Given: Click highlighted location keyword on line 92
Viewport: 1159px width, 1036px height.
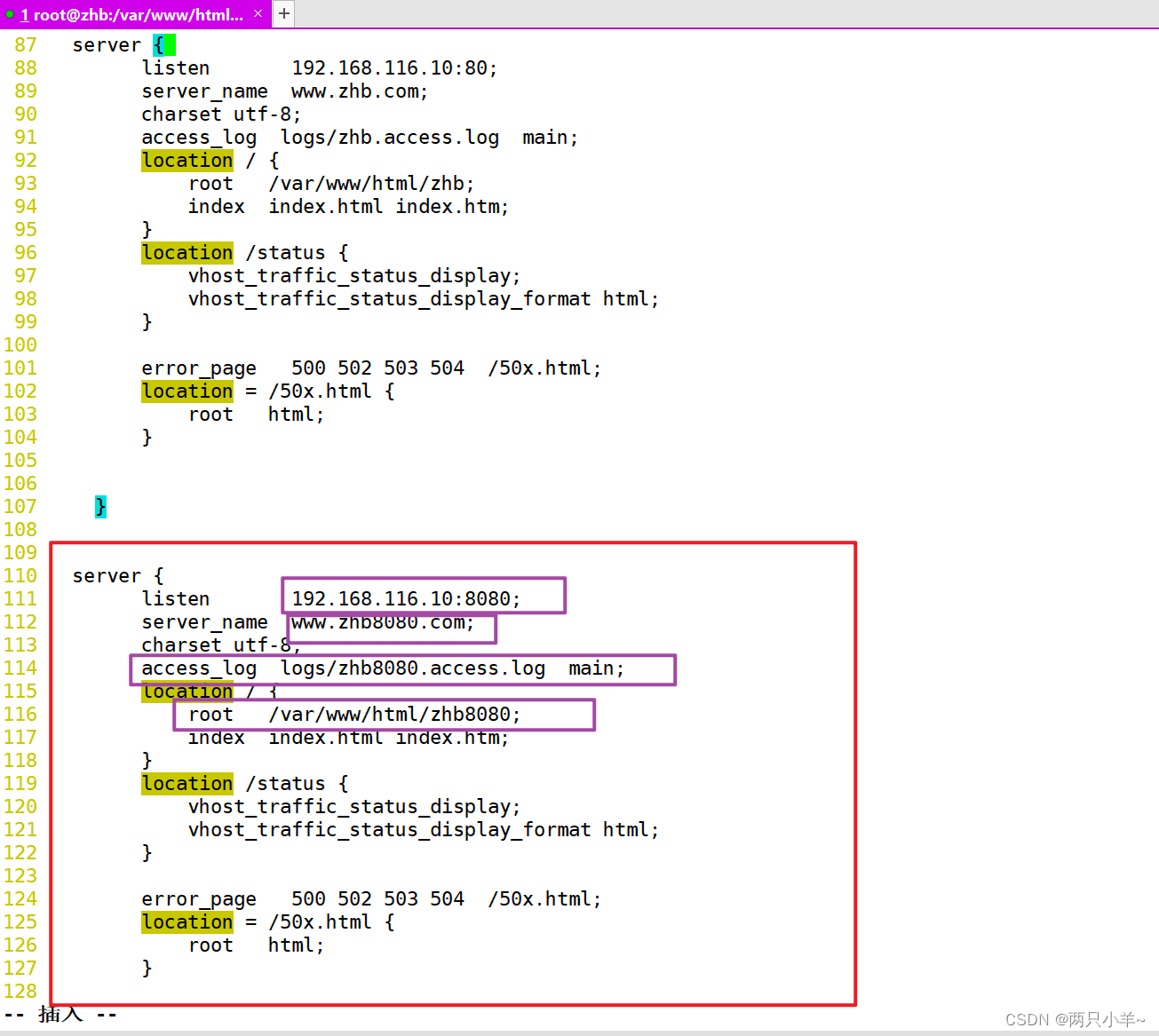Looking at the screenshot, I should (187, 161).
